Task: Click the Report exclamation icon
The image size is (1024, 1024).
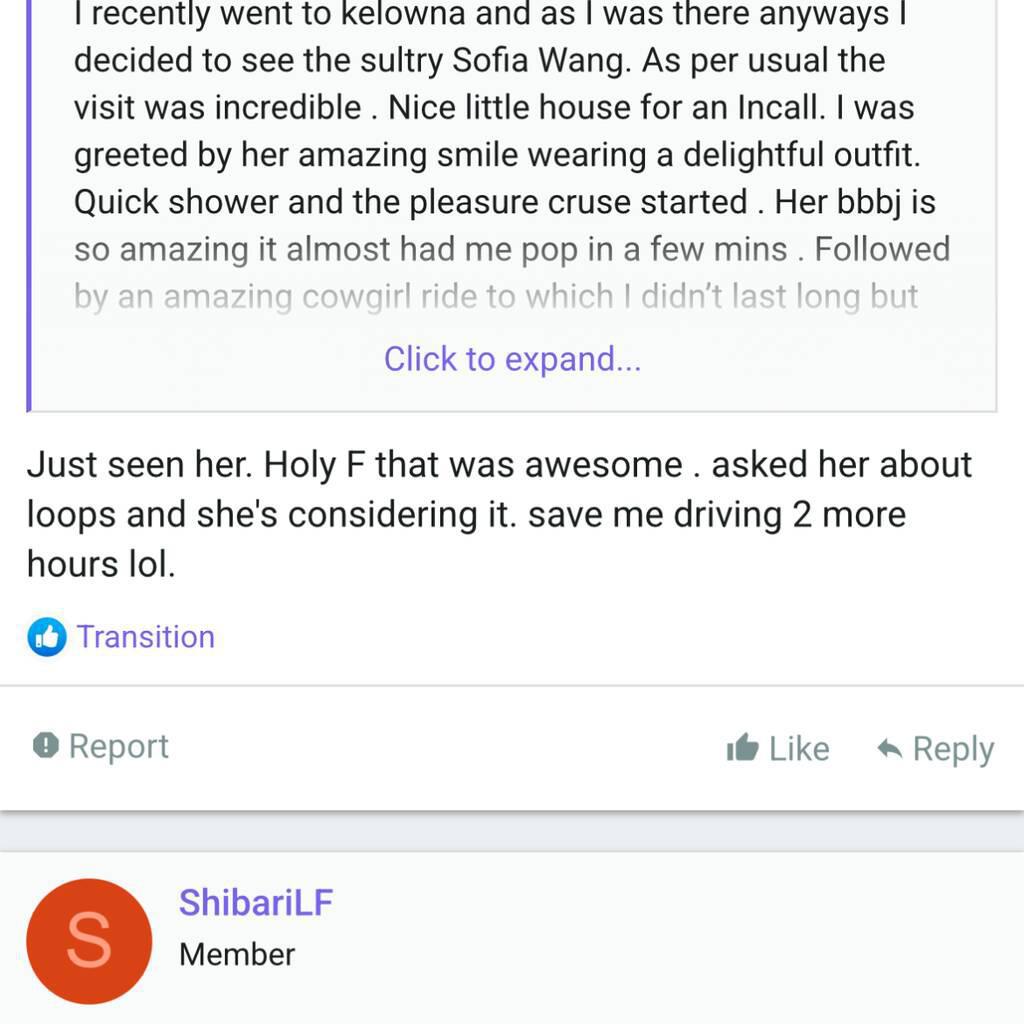Action: coord(45,745)
